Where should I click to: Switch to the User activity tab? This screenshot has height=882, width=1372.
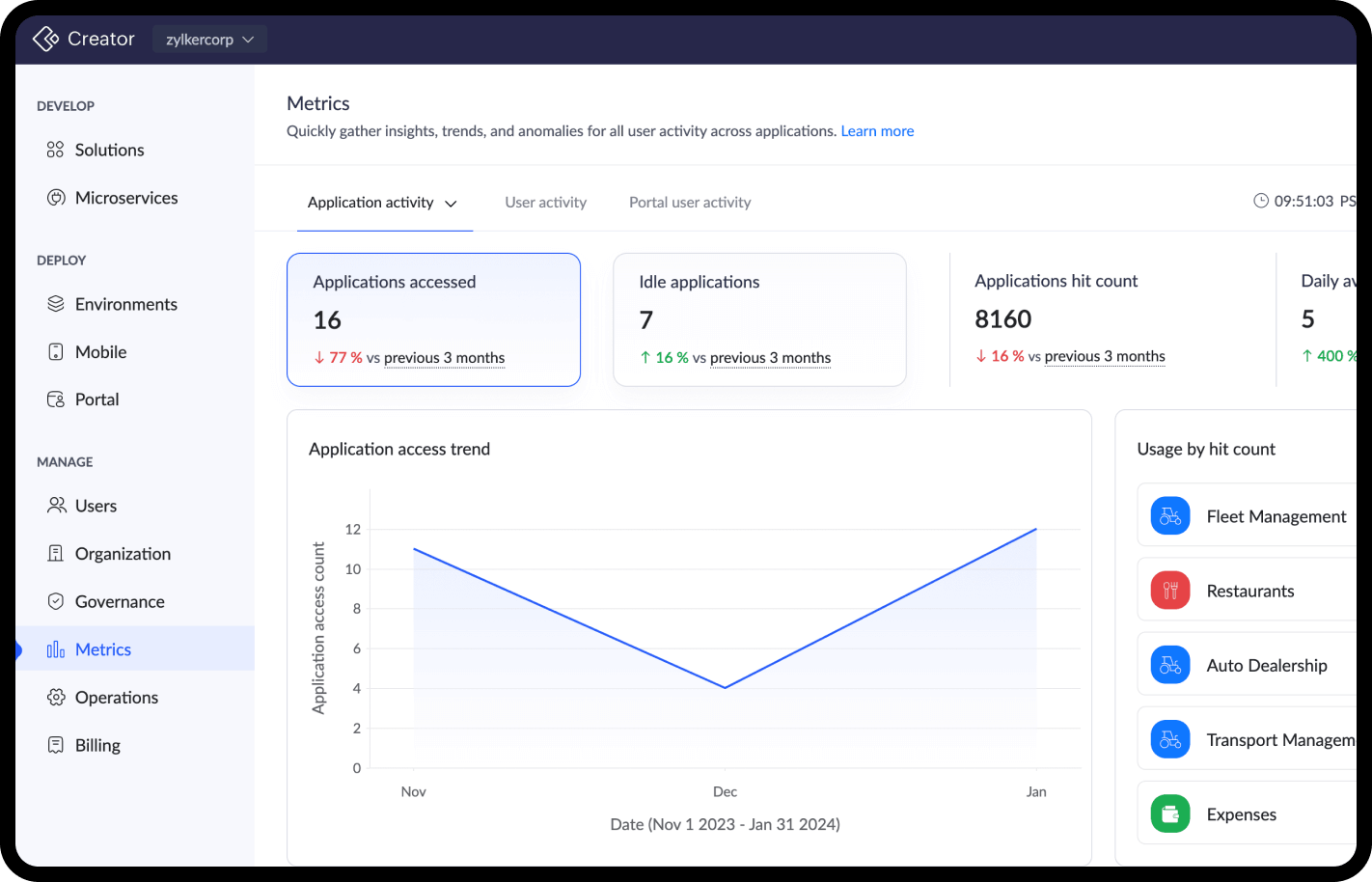point(545,203)
